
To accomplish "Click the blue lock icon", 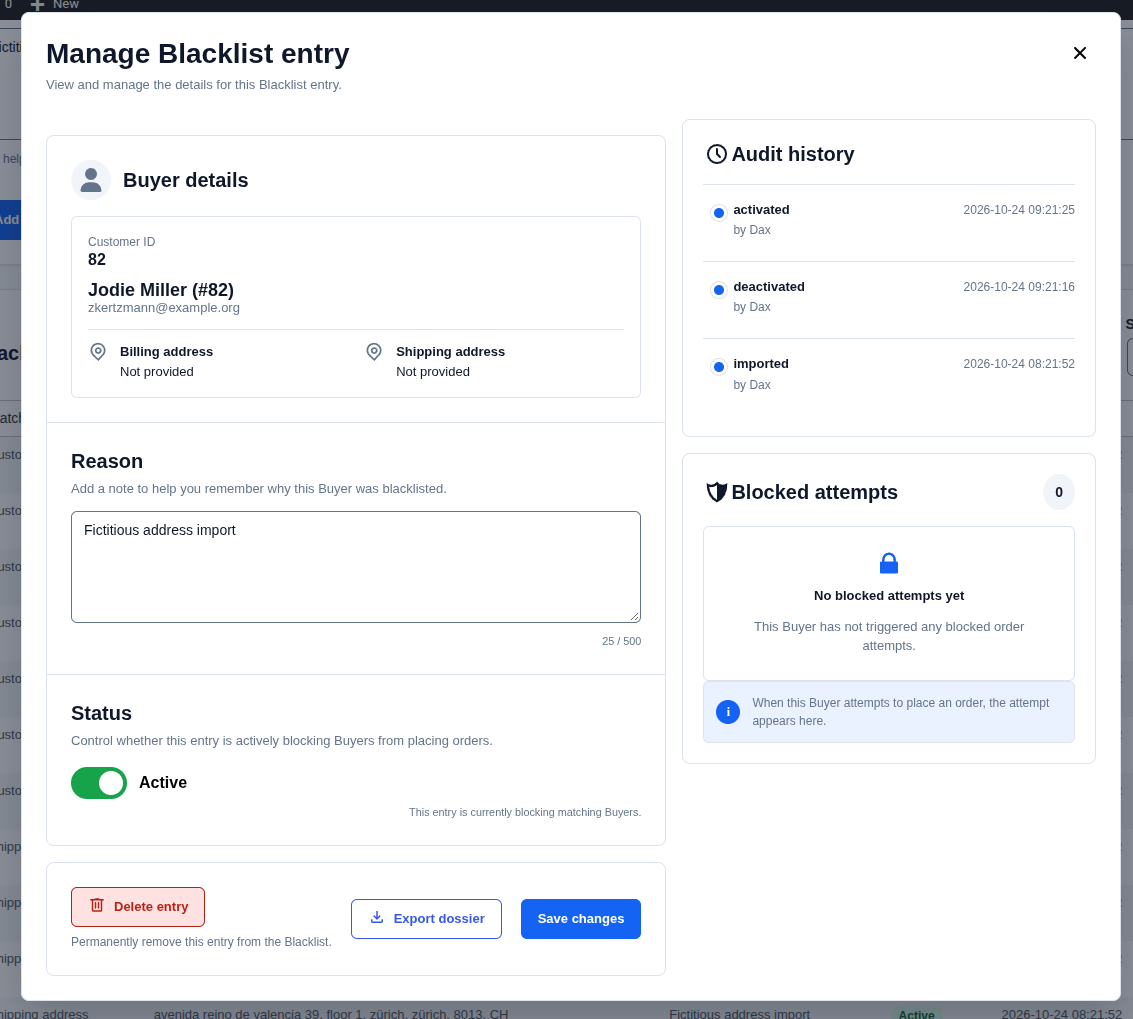I will pos(889,563).
